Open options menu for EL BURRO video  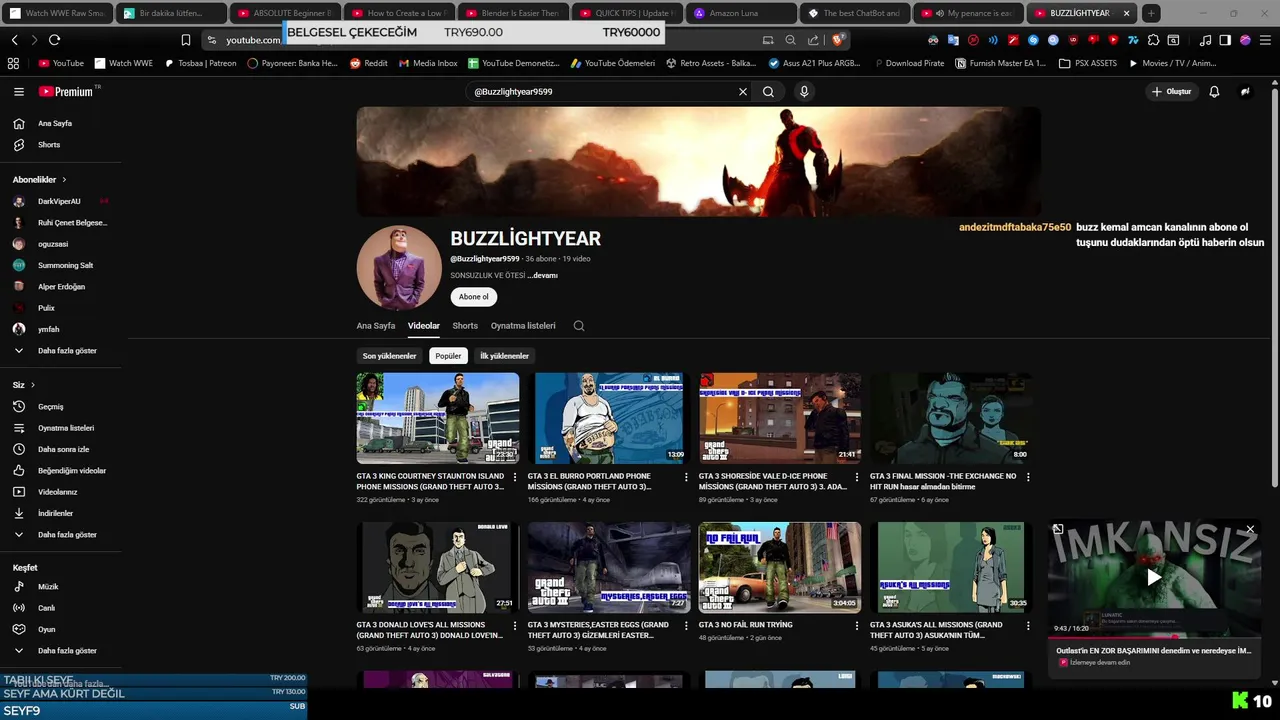point(686,478)
